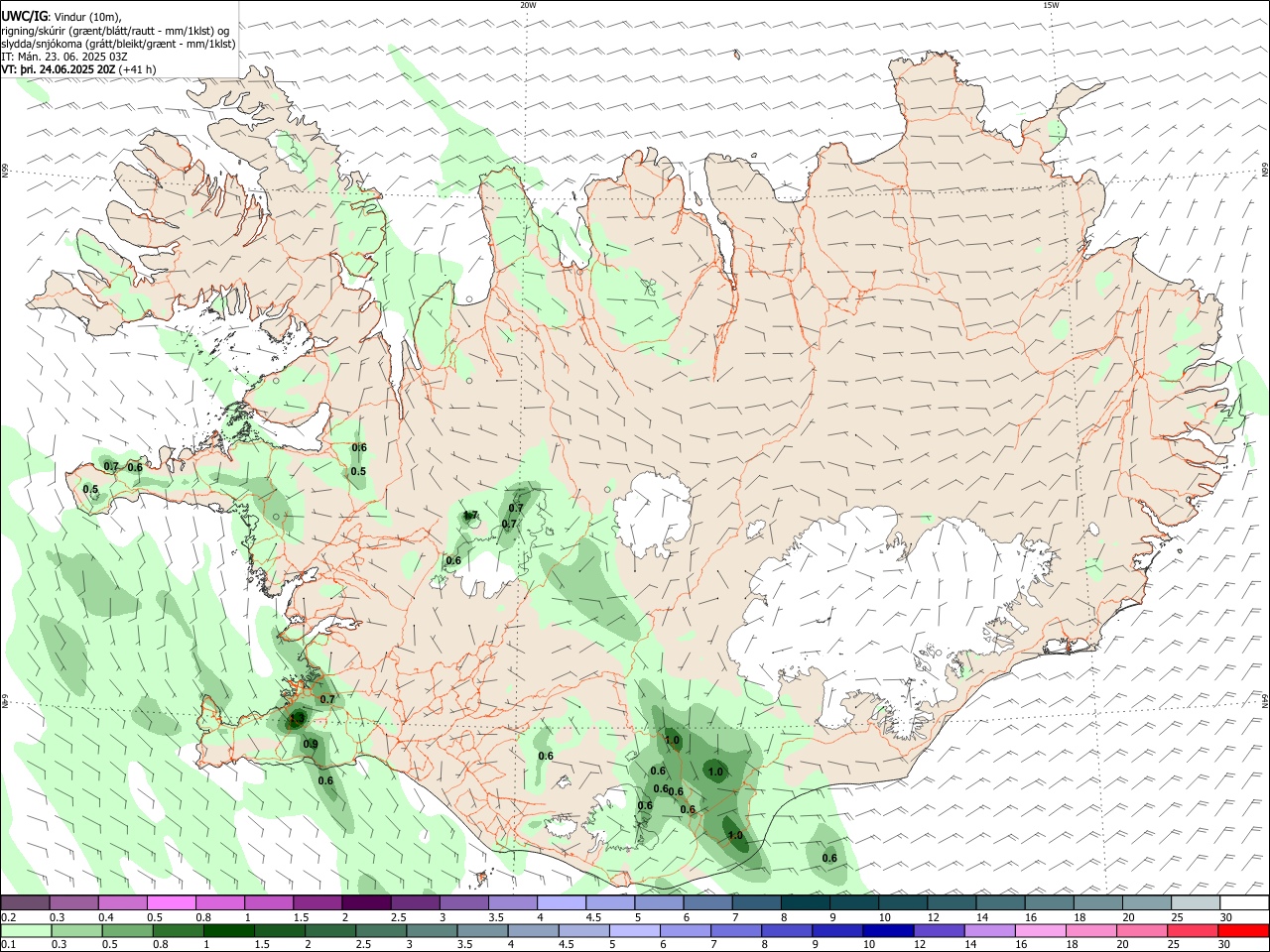Select the '0.9' precipitation value on the map

point(311,745)
